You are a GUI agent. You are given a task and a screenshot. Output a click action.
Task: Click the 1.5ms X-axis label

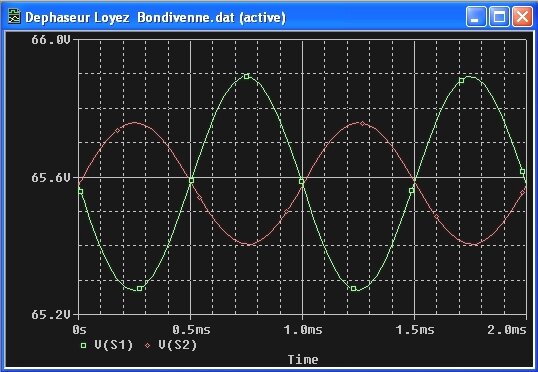(x=415, y=330)
